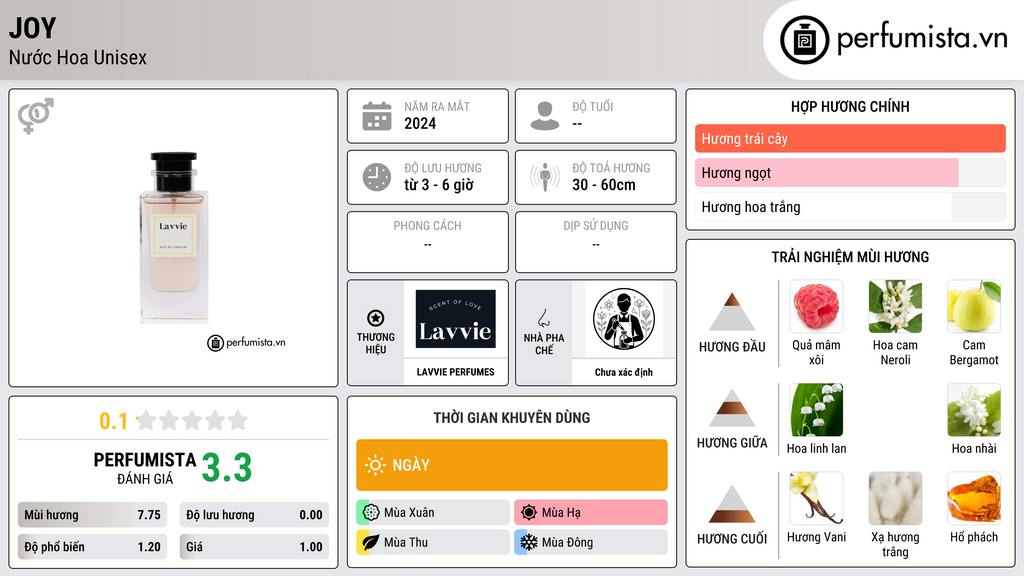
Task: Click the calendar icon beside Năm ra mắt
Action: coord(377,116)
